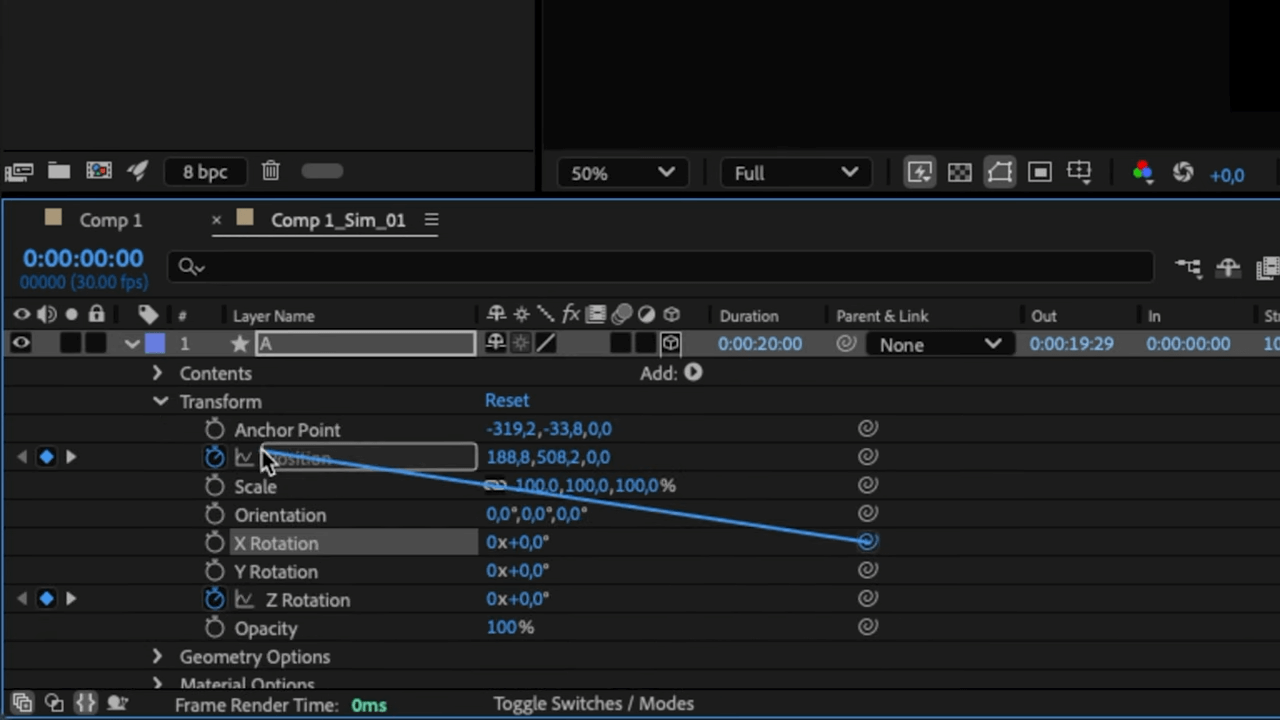The image size is (1280, 720).
Task: Toggle solo box for layer 1
Action: (70, 344)
